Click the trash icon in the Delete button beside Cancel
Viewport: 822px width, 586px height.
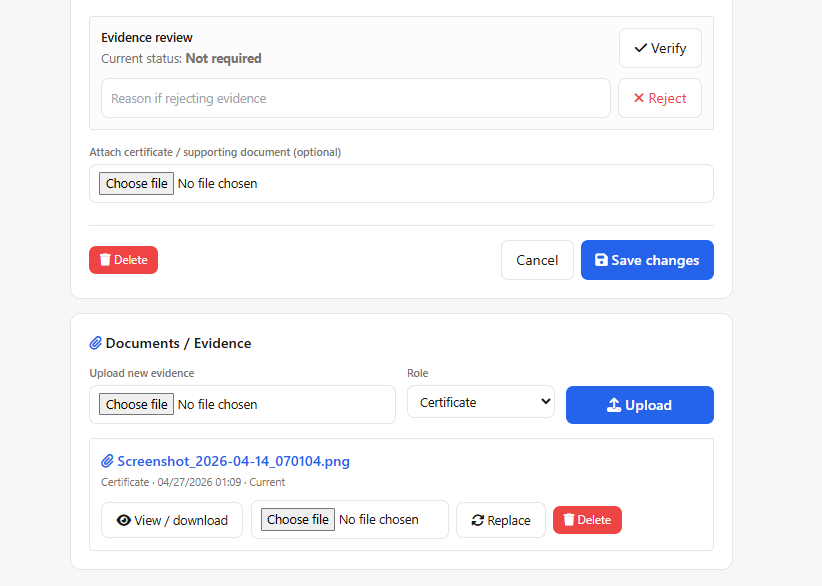click(105, 259)
